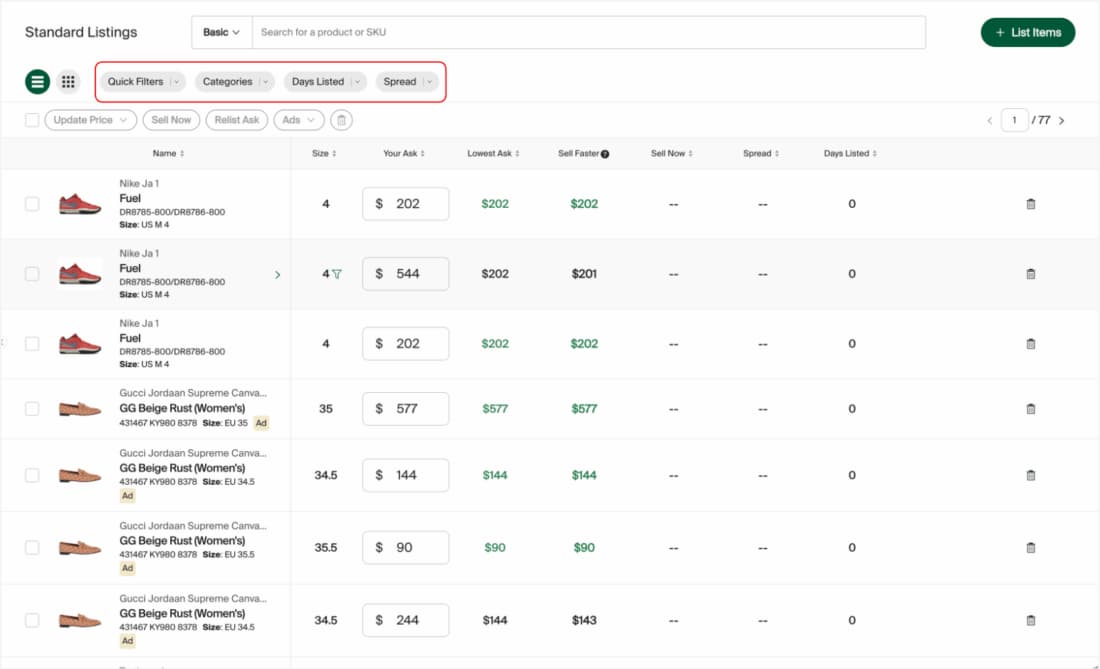Delete the first Nike Ja 1 Fuel listing
The image size is (1100, 669).
coord(1031,203)
